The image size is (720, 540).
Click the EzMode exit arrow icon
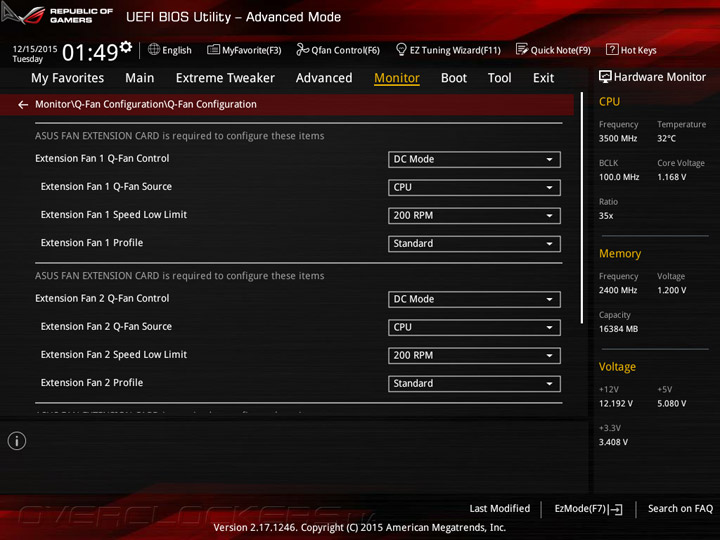pyautogui.click(x=617, y=509)
